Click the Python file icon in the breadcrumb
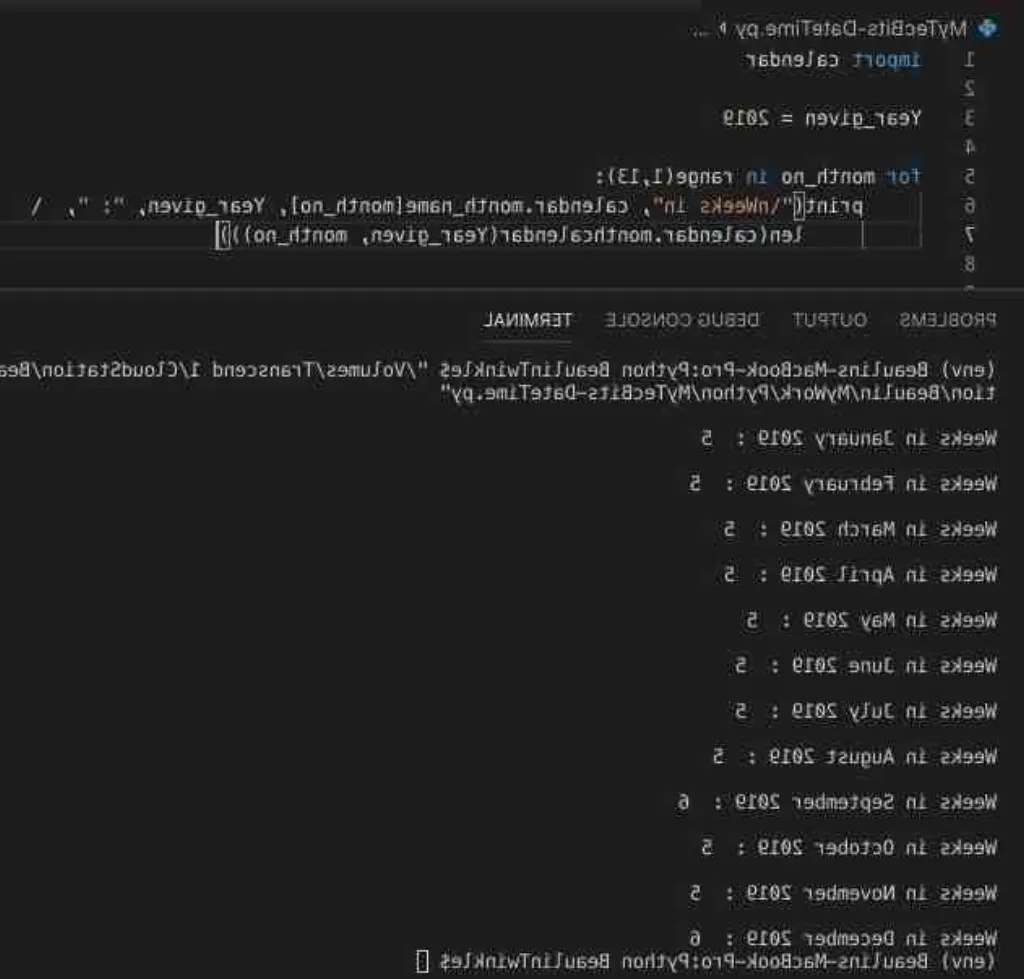1024x979 pixels. click(x=987, y=28)
